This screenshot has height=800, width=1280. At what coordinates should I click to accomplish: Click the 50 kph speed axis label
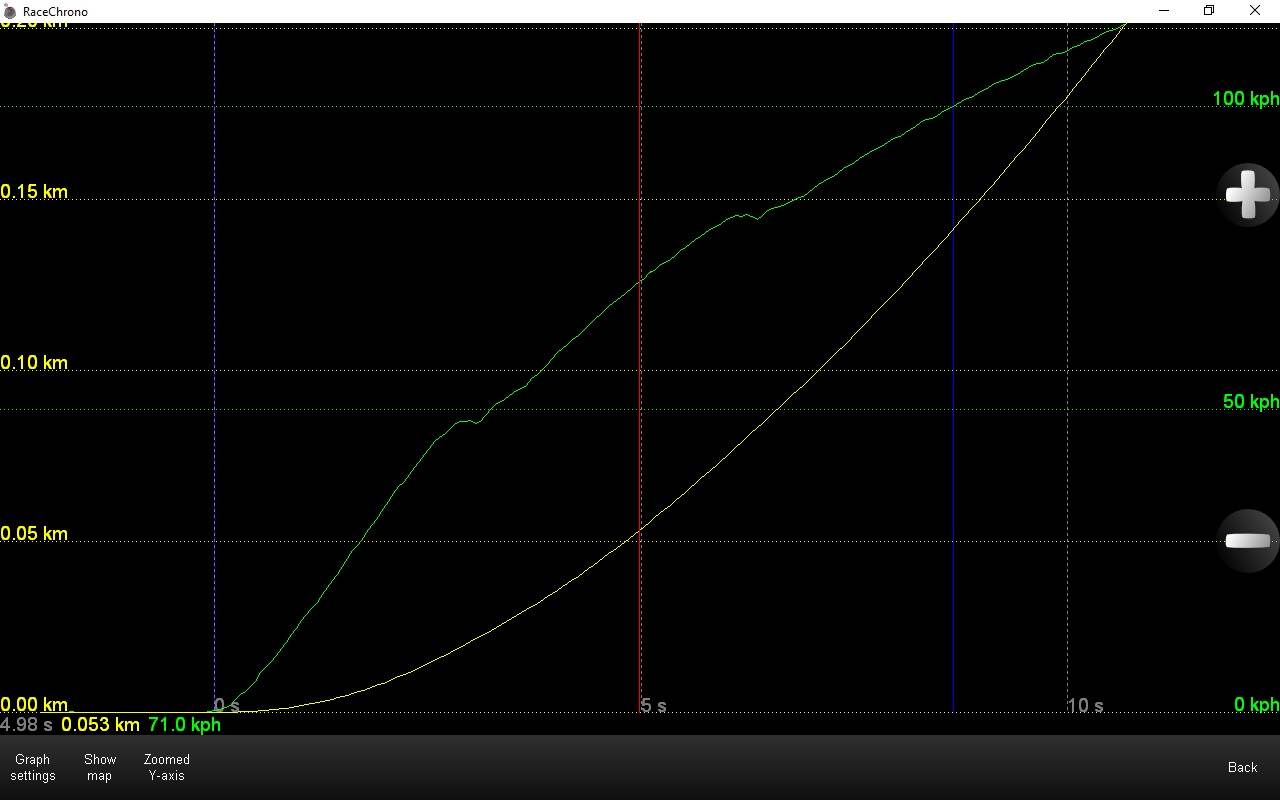(x=1250, y=401)
